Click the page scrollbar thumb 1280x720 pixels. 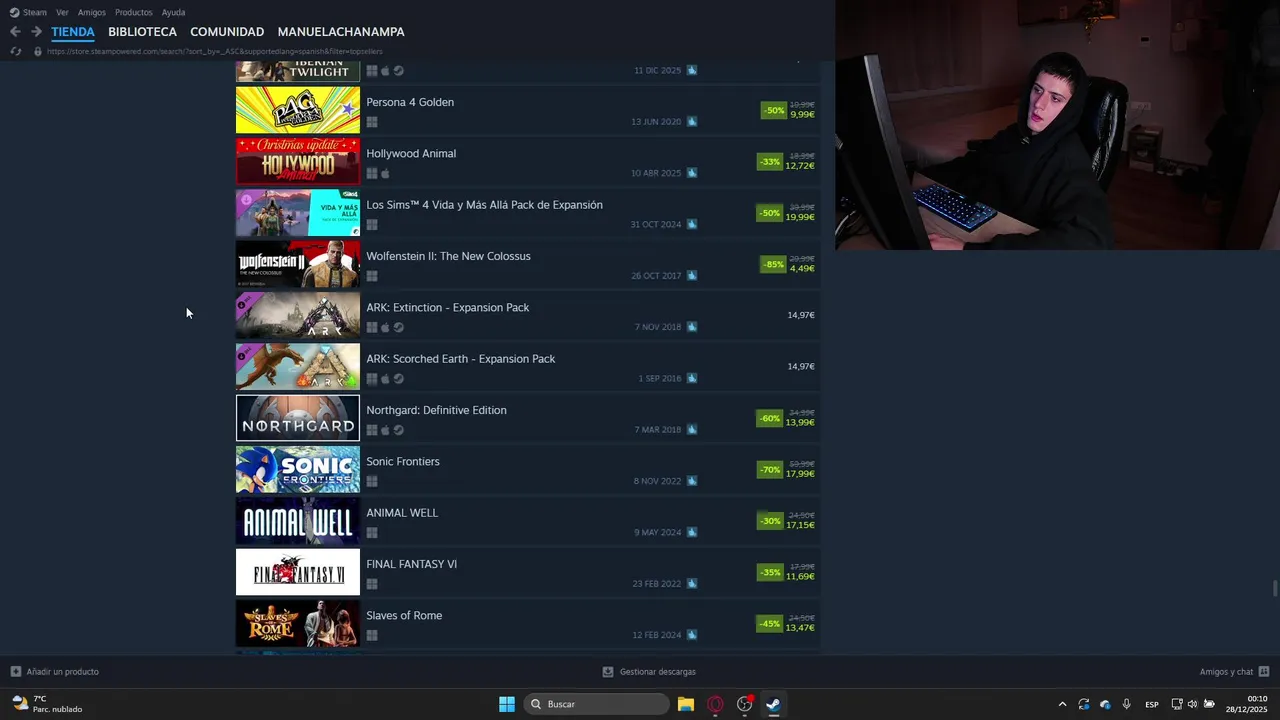point(1274,588)
